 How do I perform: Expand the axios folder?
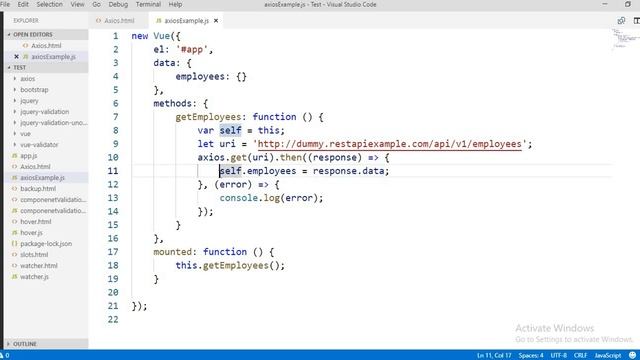click(28, 79)
